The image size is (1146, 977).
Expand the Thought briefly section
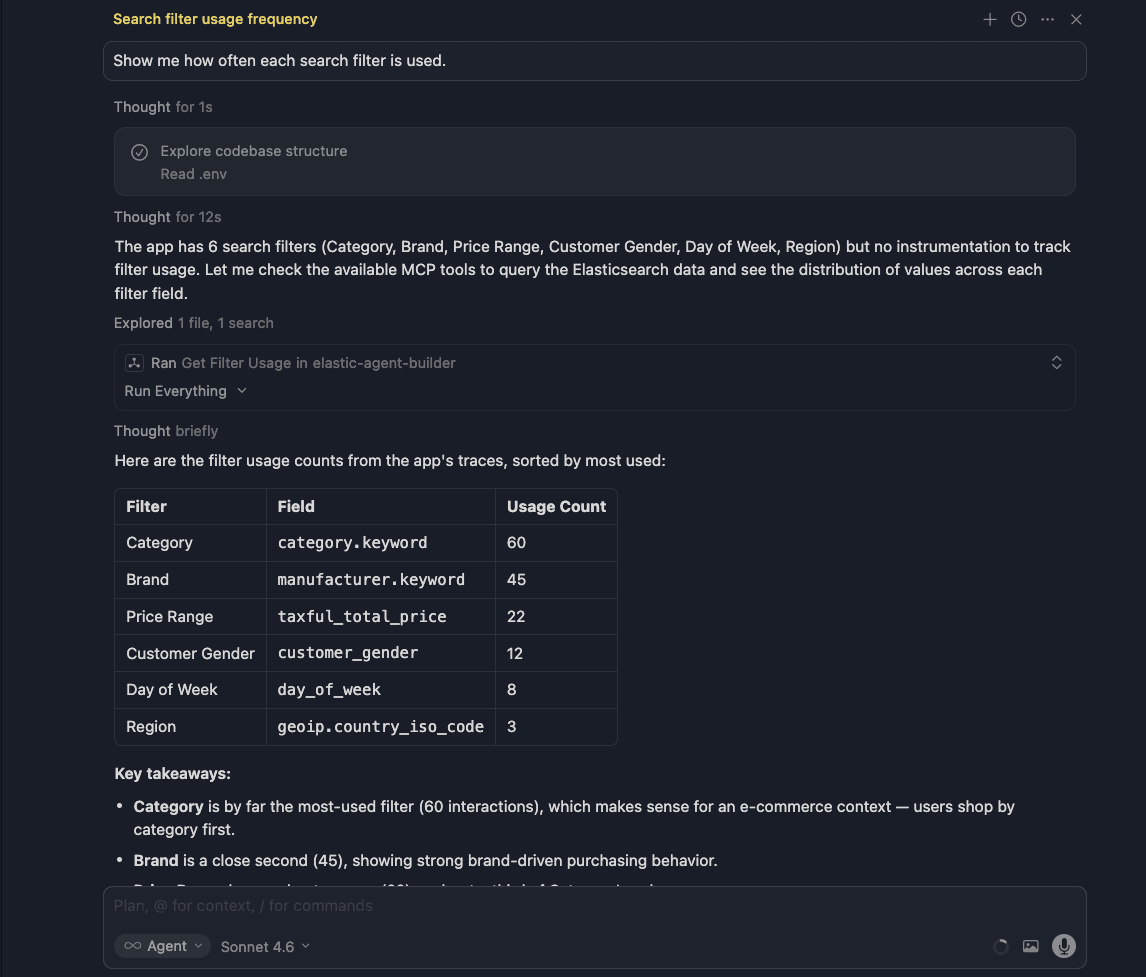166,430
